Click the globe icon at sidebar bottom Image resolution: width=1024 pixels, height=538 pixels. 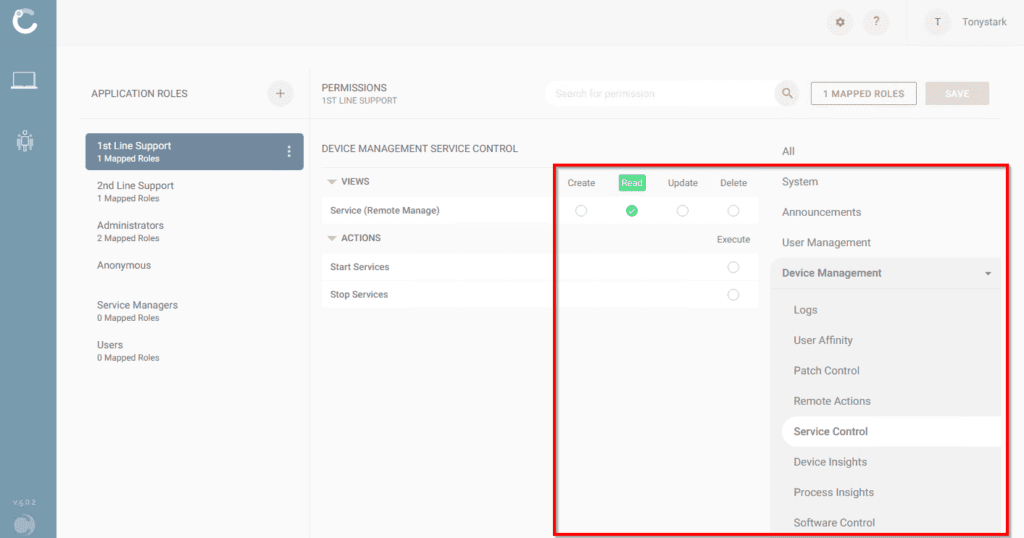tap(25, 524)
